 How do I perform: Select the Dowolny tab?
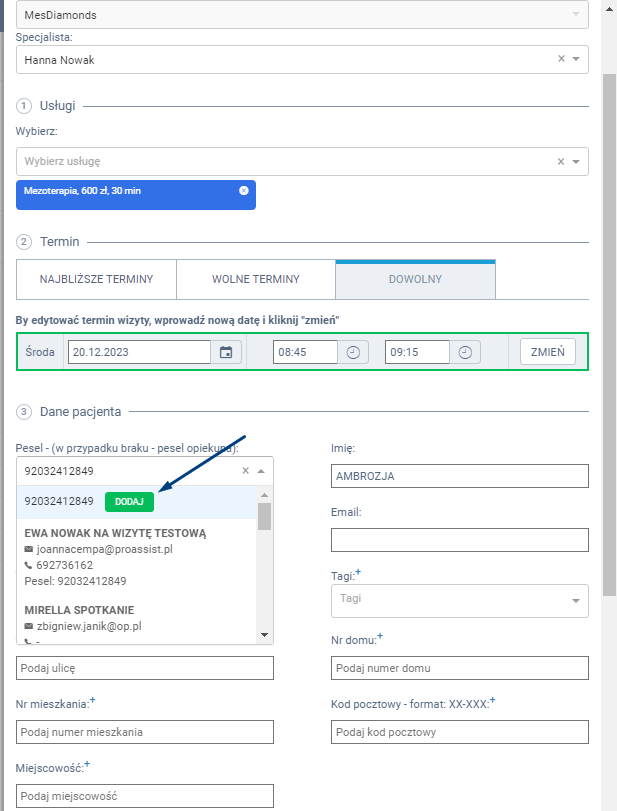pyautogui.click(x=415, y=280)
